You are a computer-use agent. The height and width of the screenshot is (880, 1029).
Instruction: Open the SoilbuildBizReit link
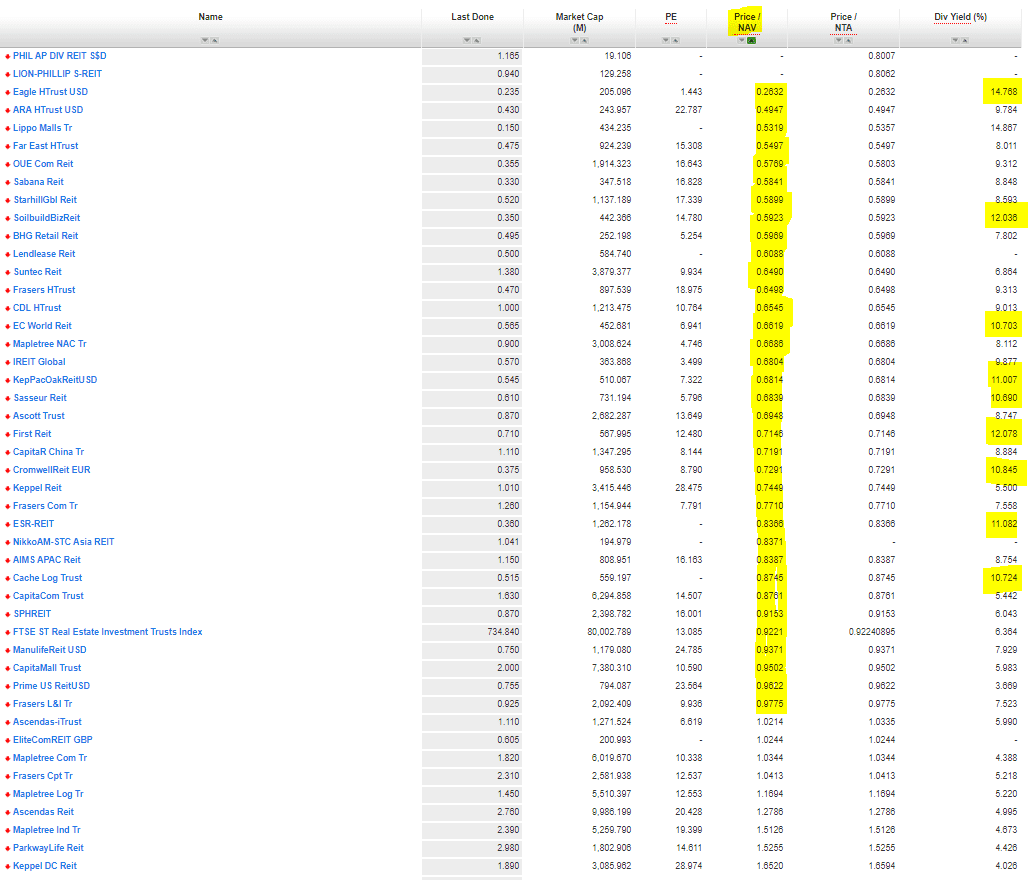coord(47,218)
